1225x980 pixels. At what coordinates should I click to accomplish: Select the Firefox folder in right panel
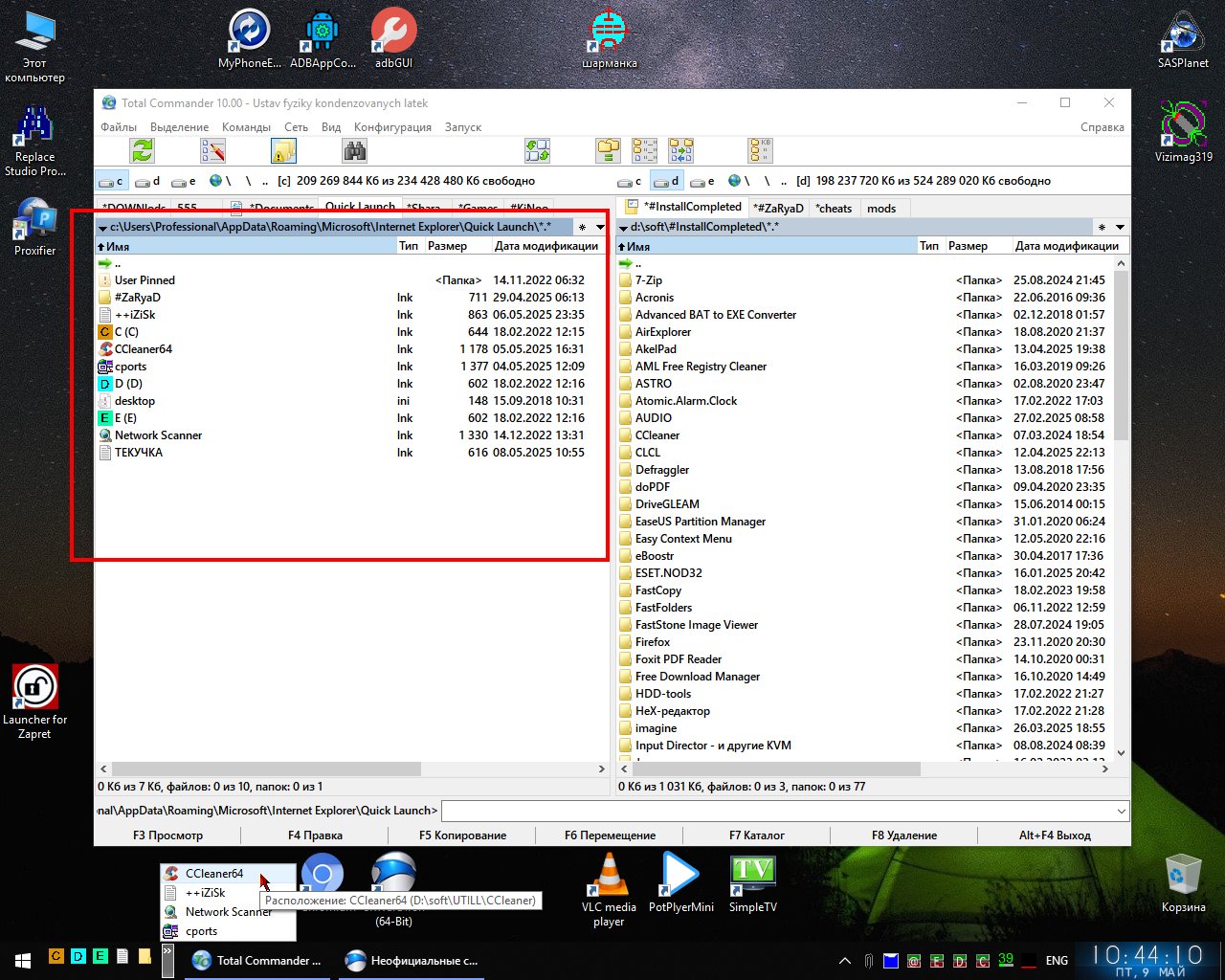866,642
